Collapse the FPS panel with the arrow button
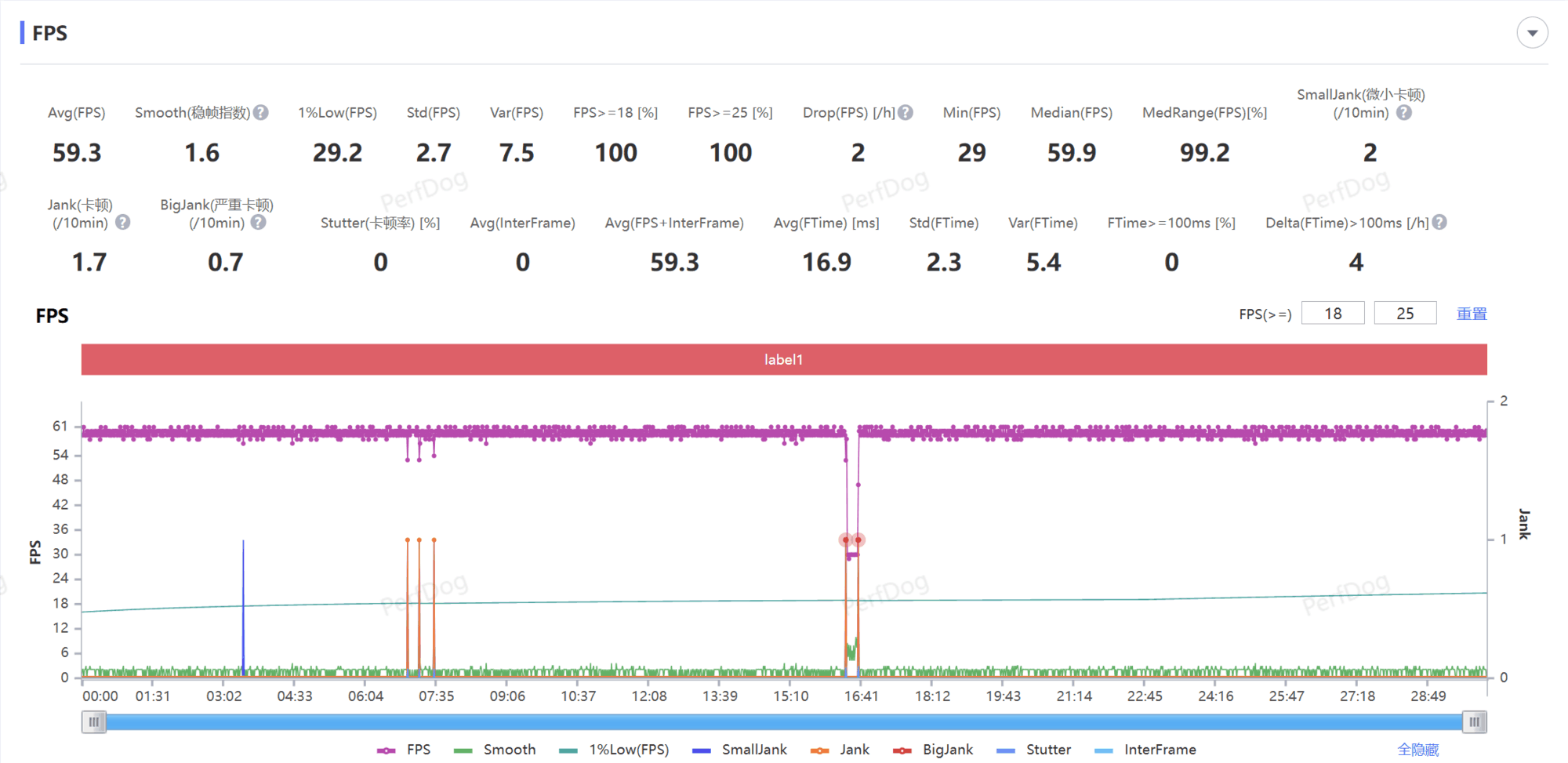This screenshot has width=1568, height=763. click(x=1532, y=33)
